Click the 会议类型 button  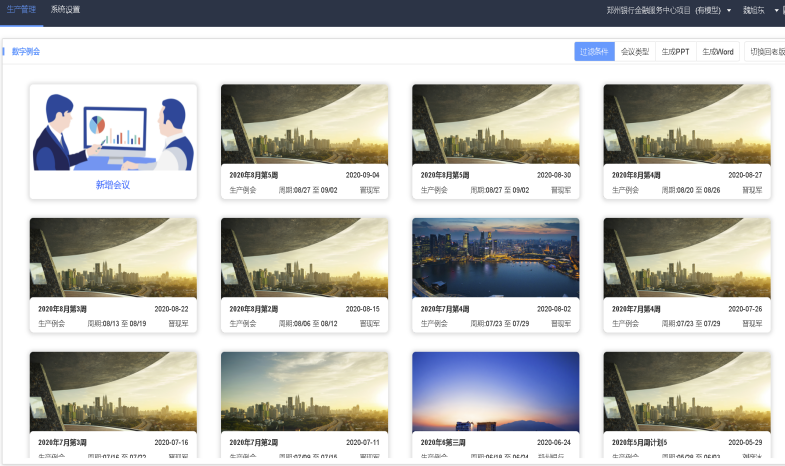coord(635,52)
